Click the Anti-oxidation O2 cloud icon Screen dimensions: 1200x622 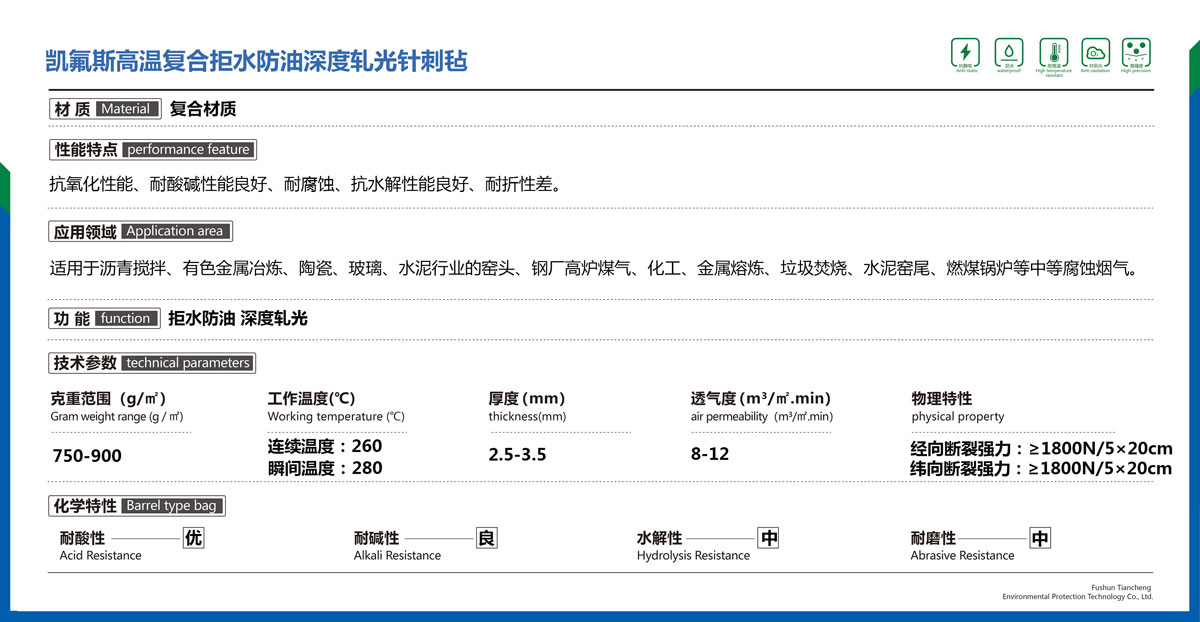(1095, 52)
